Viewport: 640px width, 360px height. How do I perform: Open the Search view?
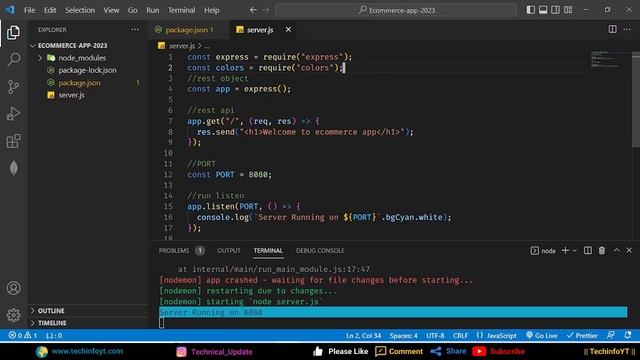13,59
